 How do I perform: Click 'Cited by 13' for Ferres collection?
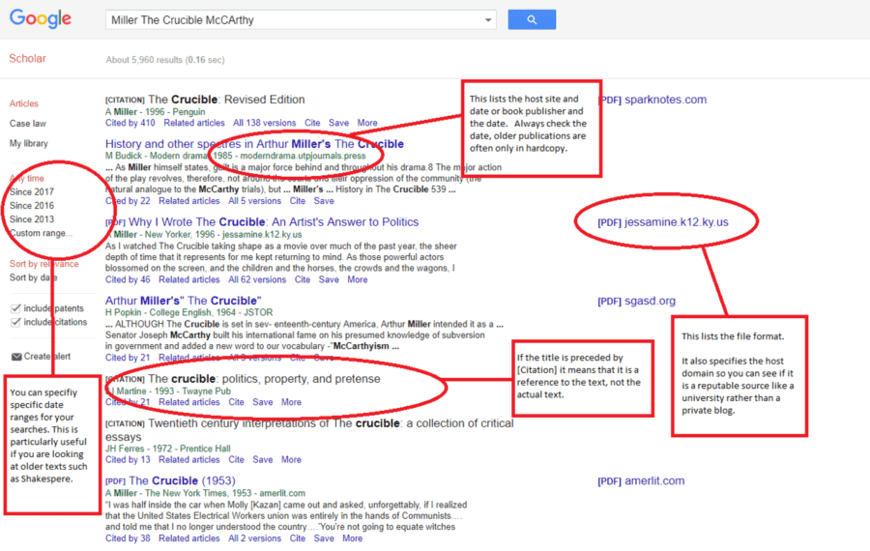tap(128, 459)
